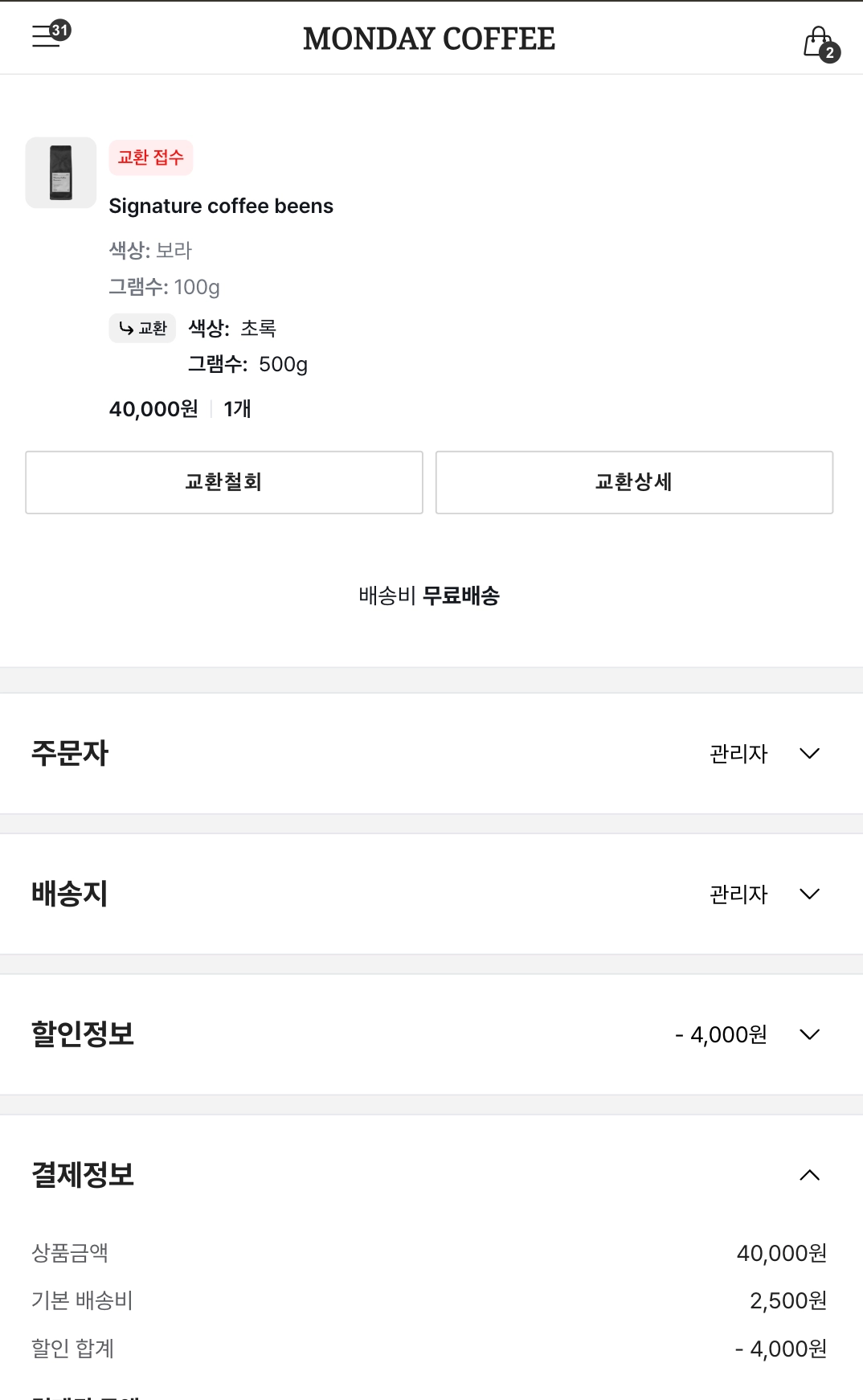Click the 배송지 section heading
This screenshot has width=863, height=1400.
point(70,894)
